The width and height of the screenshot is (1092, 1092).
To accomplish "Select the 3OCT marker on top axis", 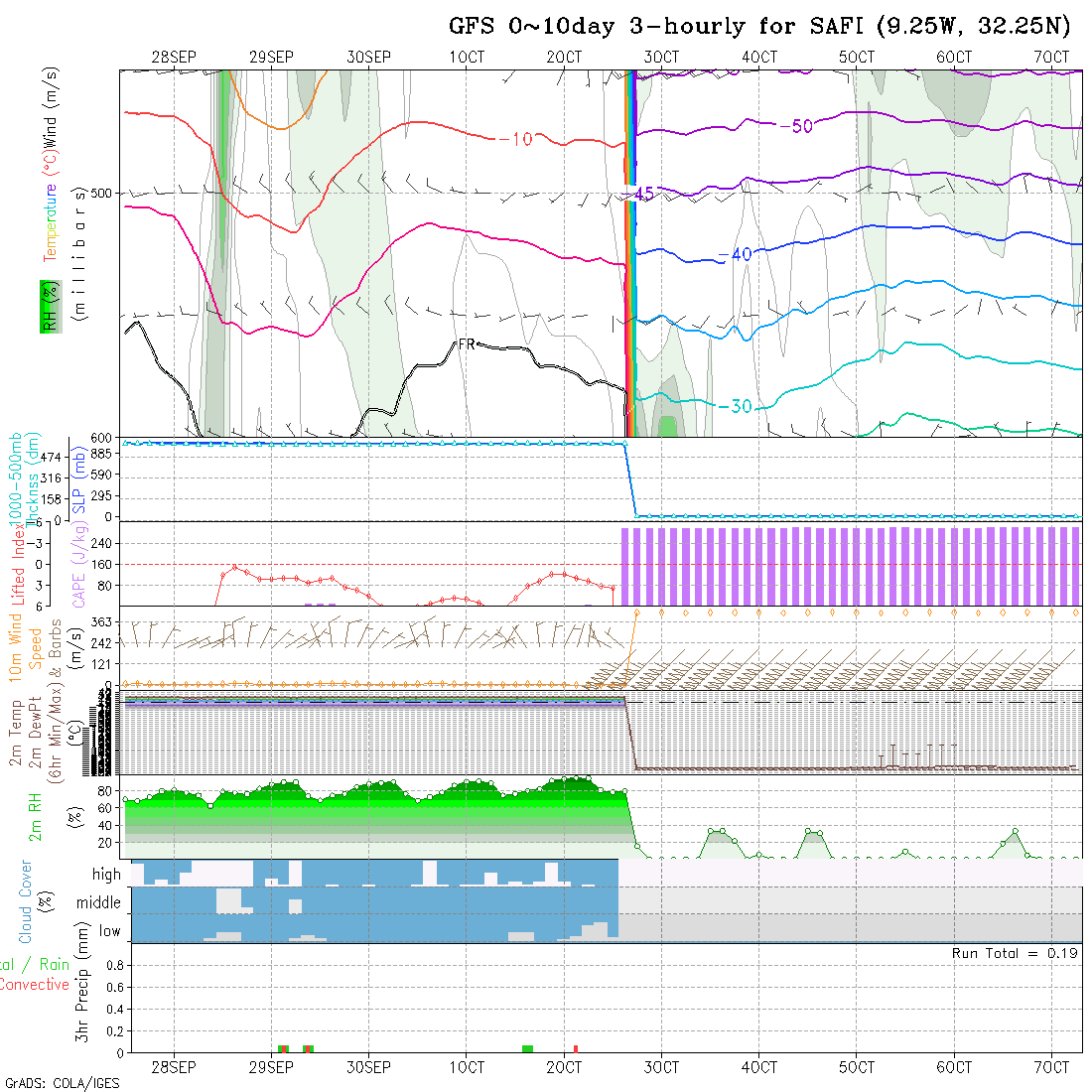I will (x=661, y=58).
